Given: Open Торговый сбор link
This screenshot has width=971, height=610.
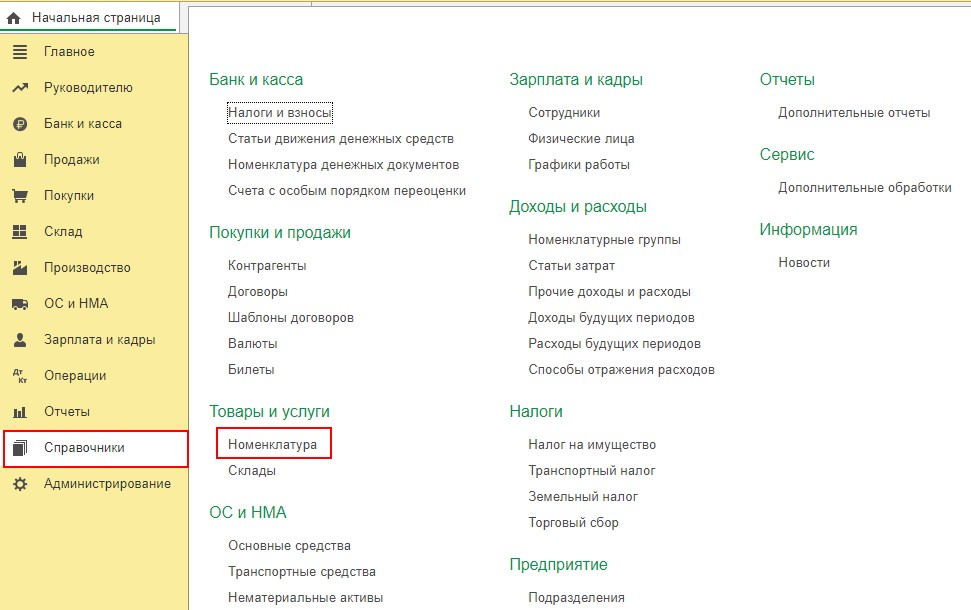Looking at the screenshot, I should 573,523.
